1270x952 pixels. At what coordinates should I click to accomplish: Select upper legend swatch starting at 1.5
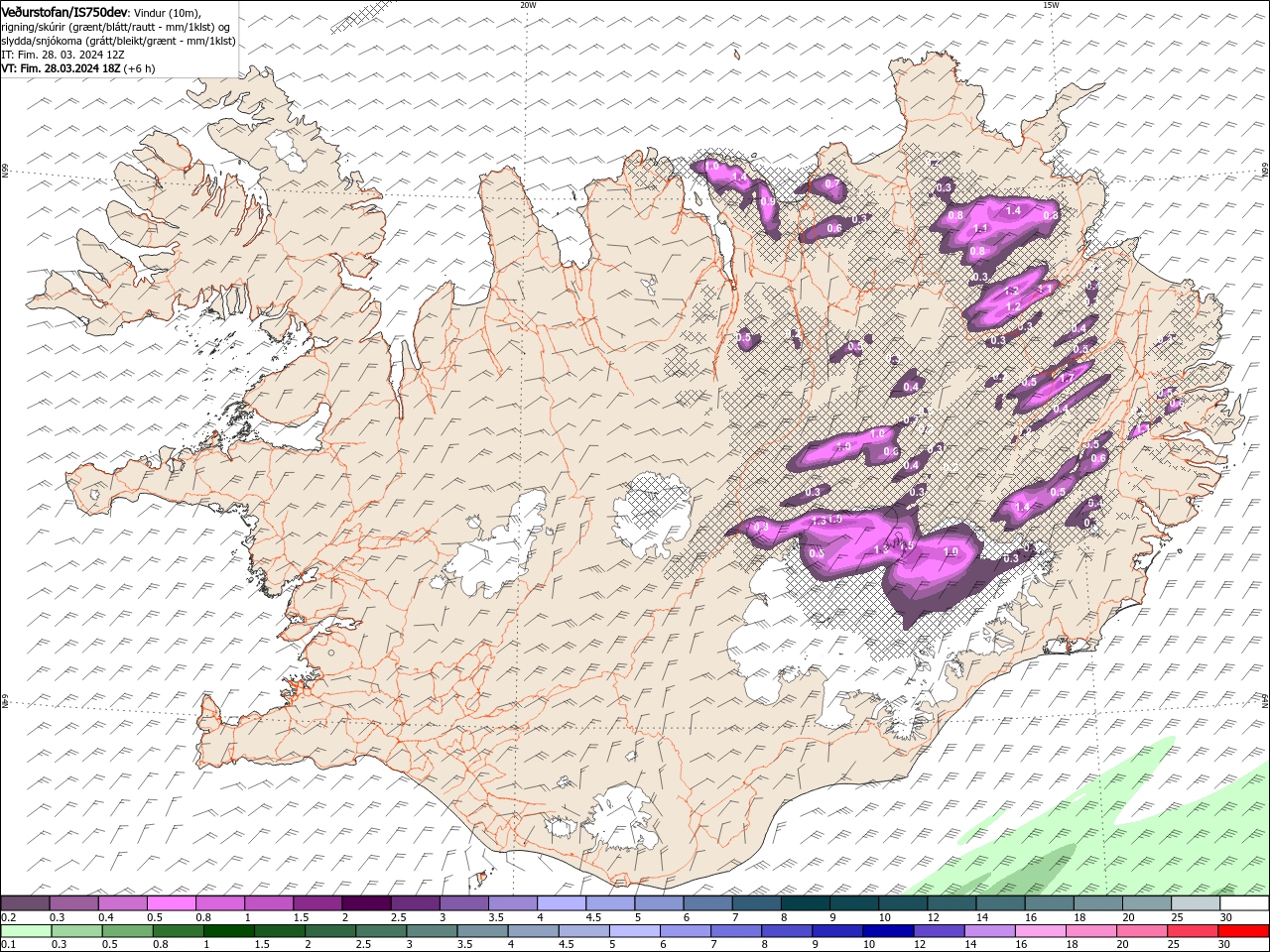(317, 903)
